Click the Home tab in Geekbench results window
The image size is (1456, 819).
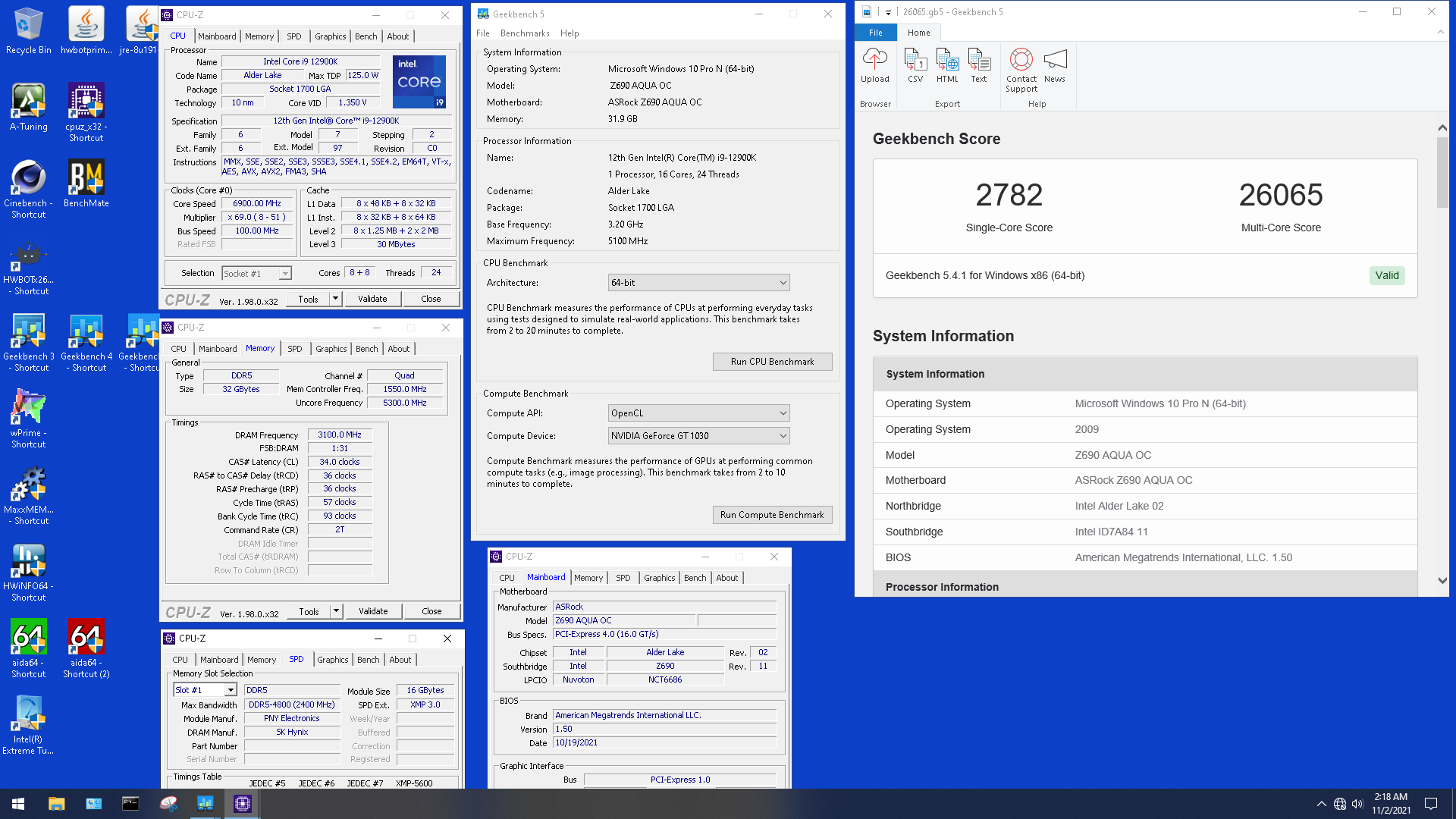(x=918, y=33)
